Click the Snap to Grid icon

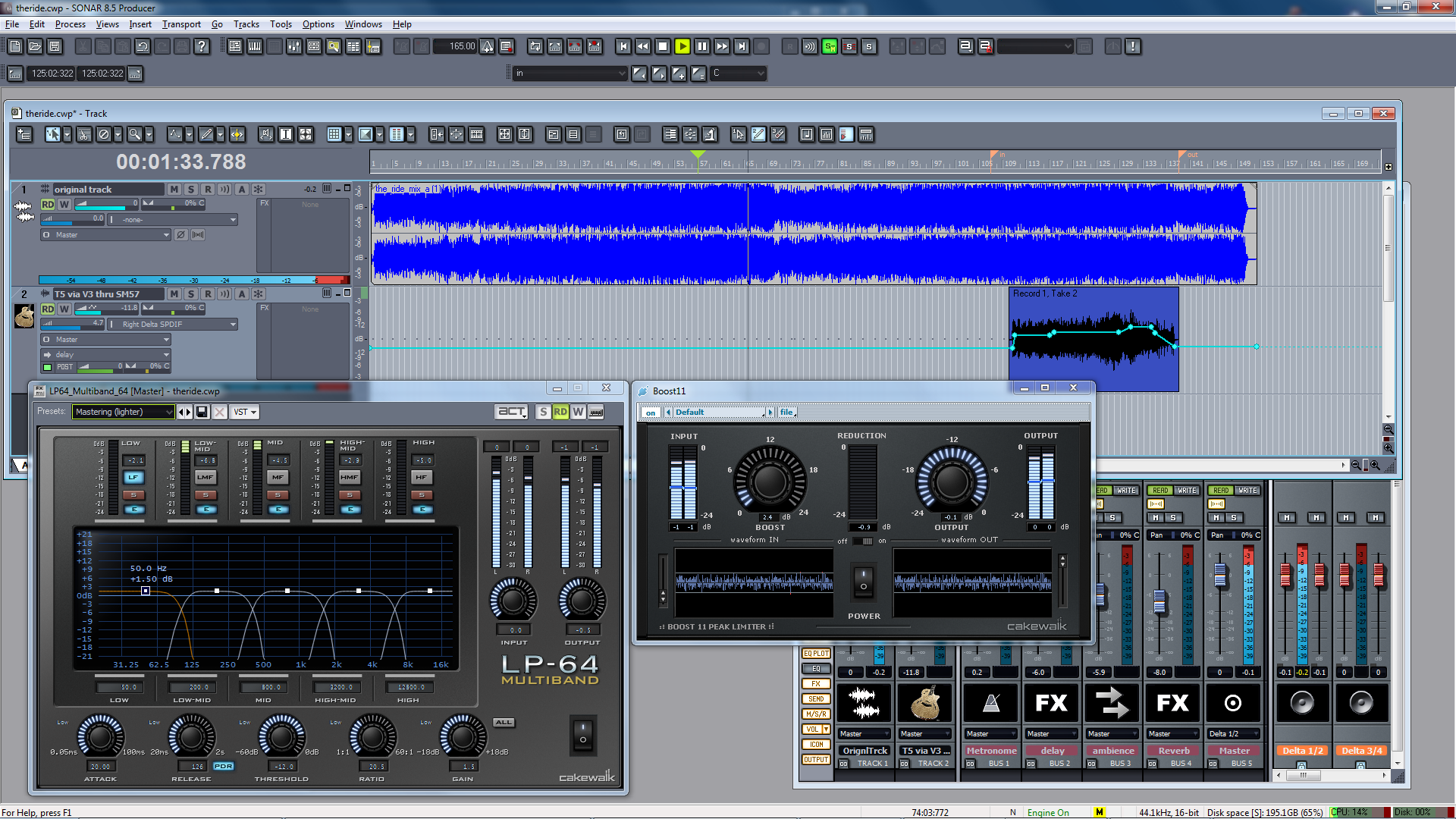[334, 134]
